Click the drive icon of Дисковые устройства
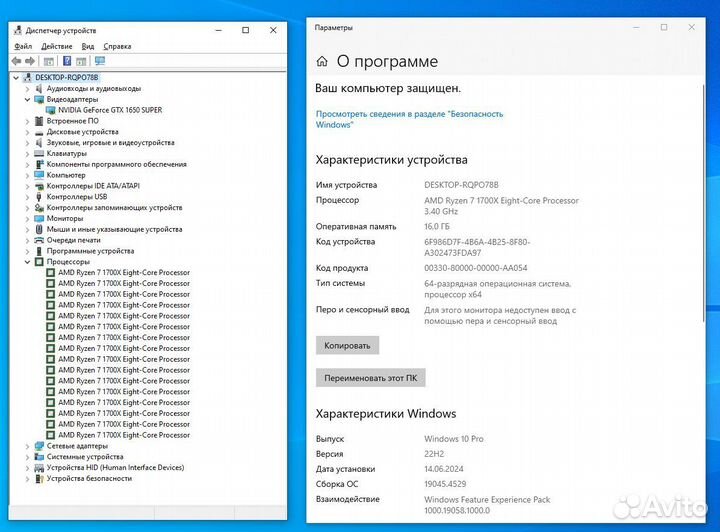The height and width of the screenshot is (532, 720). (x=39, y=132)
